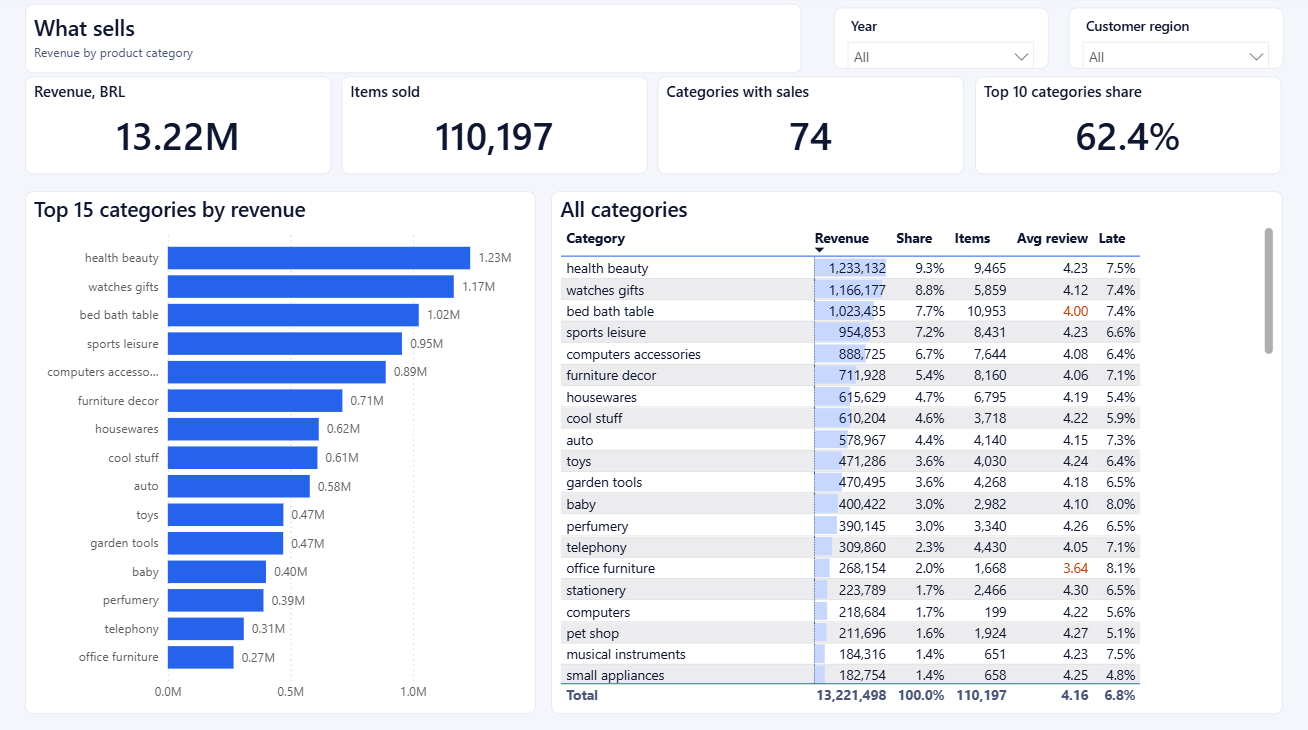Open the Year filter dropdown

(940, 57)
